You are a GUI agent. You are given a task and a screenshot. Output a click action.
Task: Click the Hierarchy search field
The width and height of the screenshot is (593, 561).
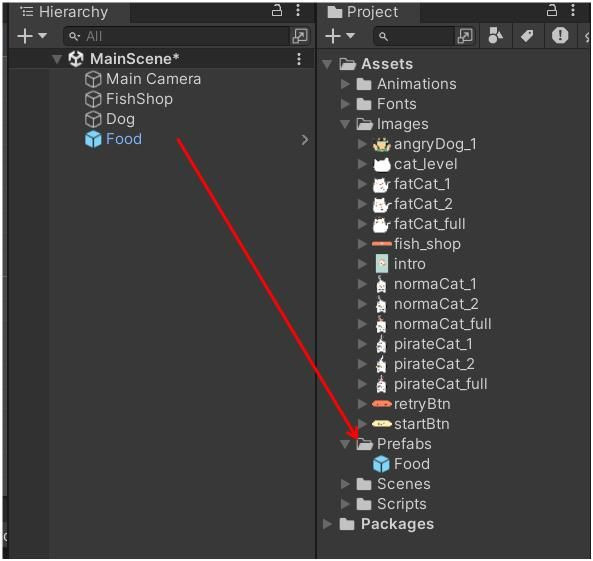(177, 36)
